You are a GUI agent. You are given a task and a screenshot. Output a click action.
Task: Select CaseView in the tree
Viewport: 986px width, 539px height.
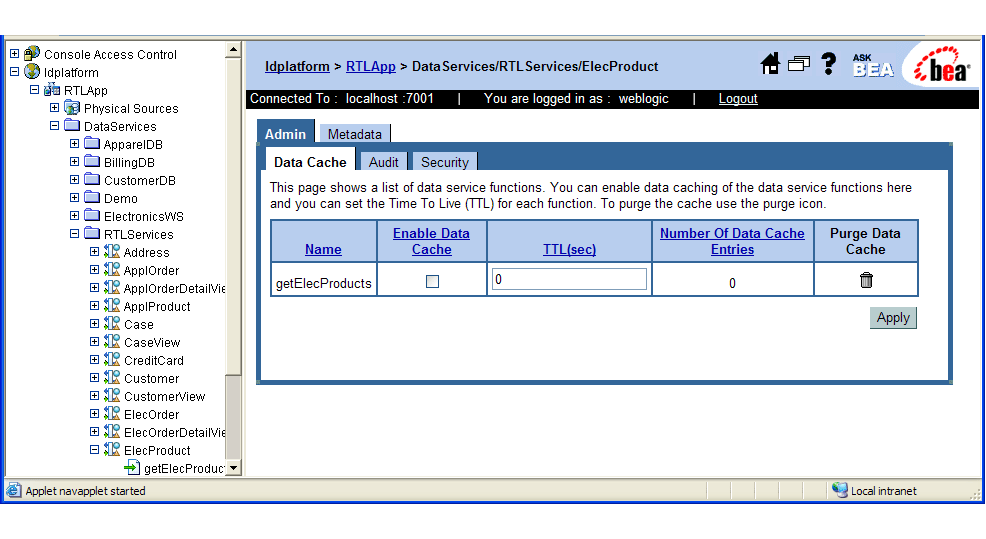[152, 342]
